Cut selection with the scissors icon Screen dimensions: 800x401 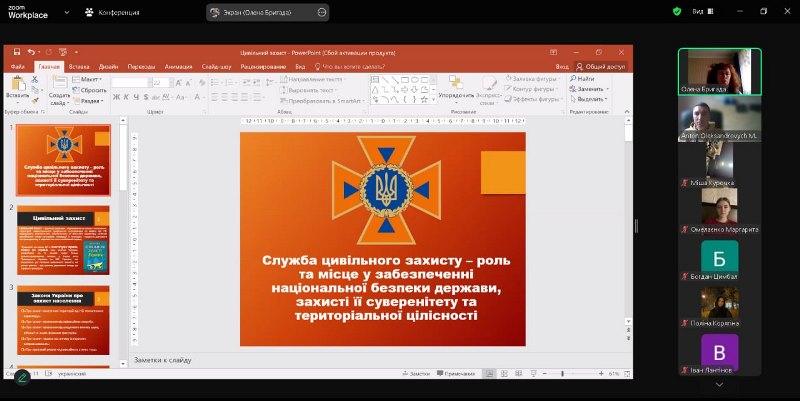(35, 80)
